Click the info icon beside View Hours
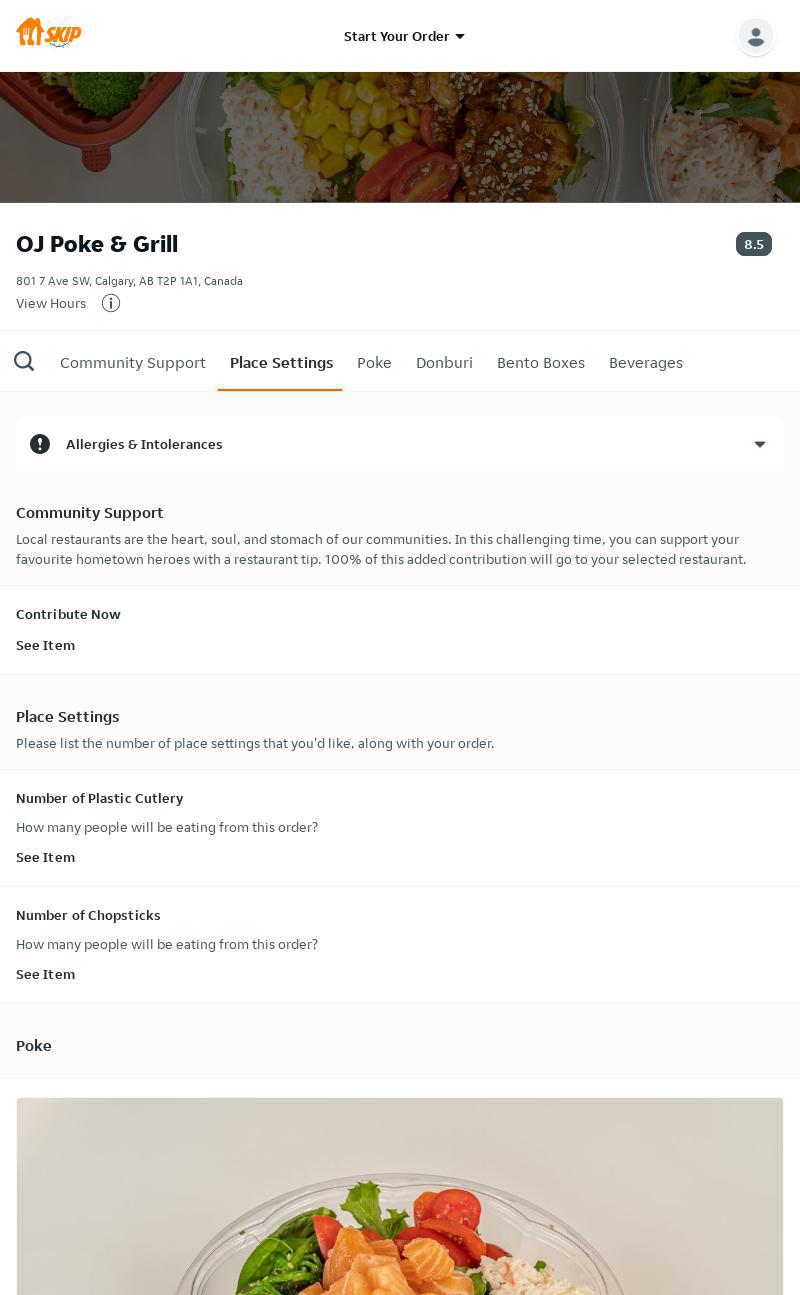 [x=111, y=303]
